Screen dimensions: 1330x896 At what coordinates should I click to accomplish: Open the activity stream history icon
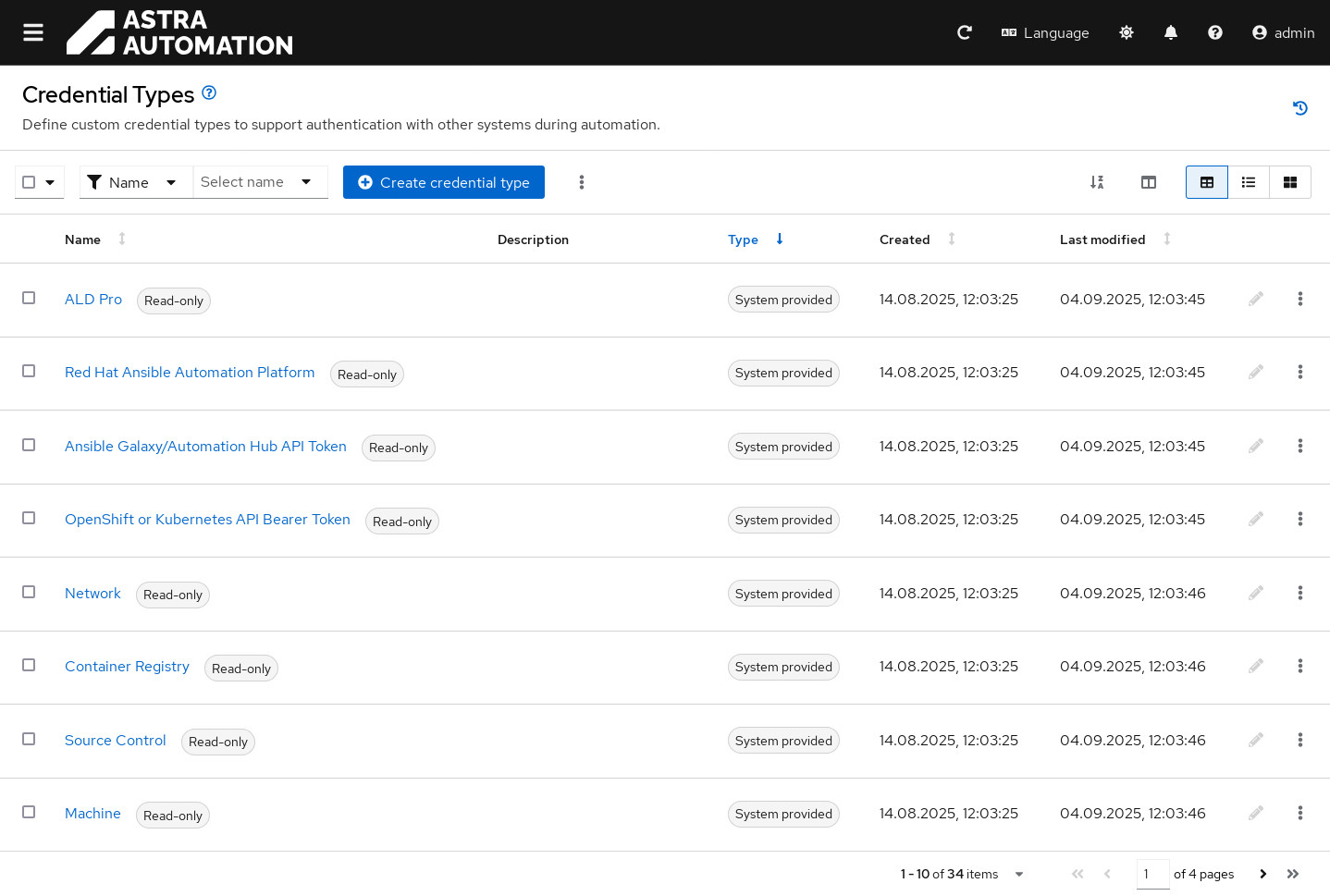tap(1299, 108)
